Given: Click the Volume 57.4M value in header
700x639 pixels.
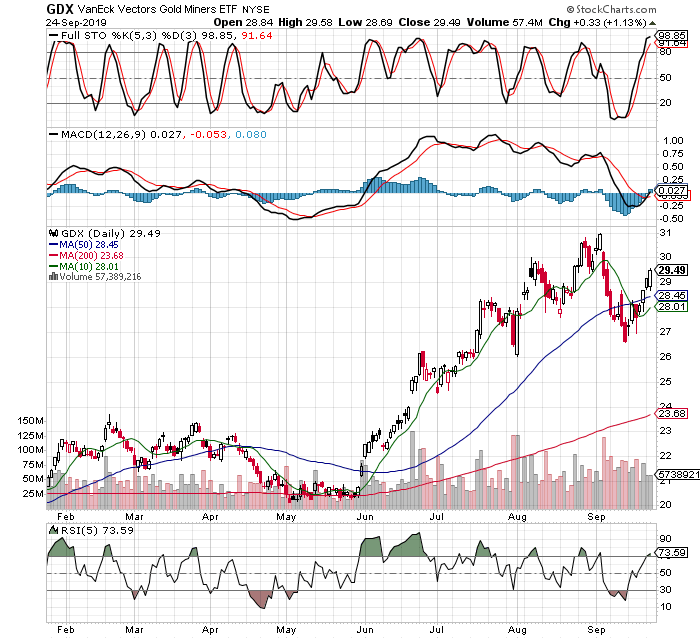Looking at the screenshot, I should (x=505, y=22).
